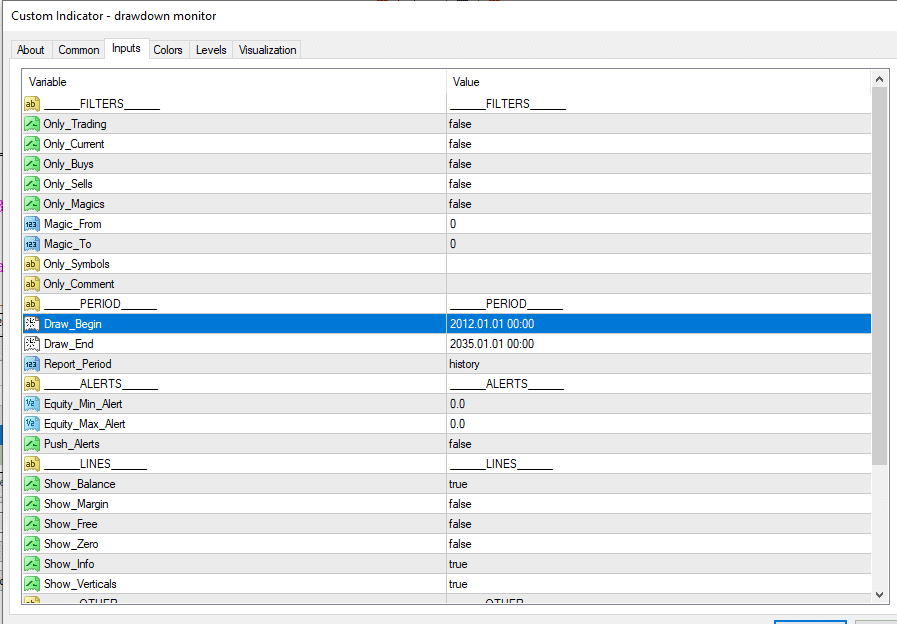Image resolution: width=897 pixels, height=624 pixels.
Task: Click the string icon beside Only_Symbols
Action: 32,264
